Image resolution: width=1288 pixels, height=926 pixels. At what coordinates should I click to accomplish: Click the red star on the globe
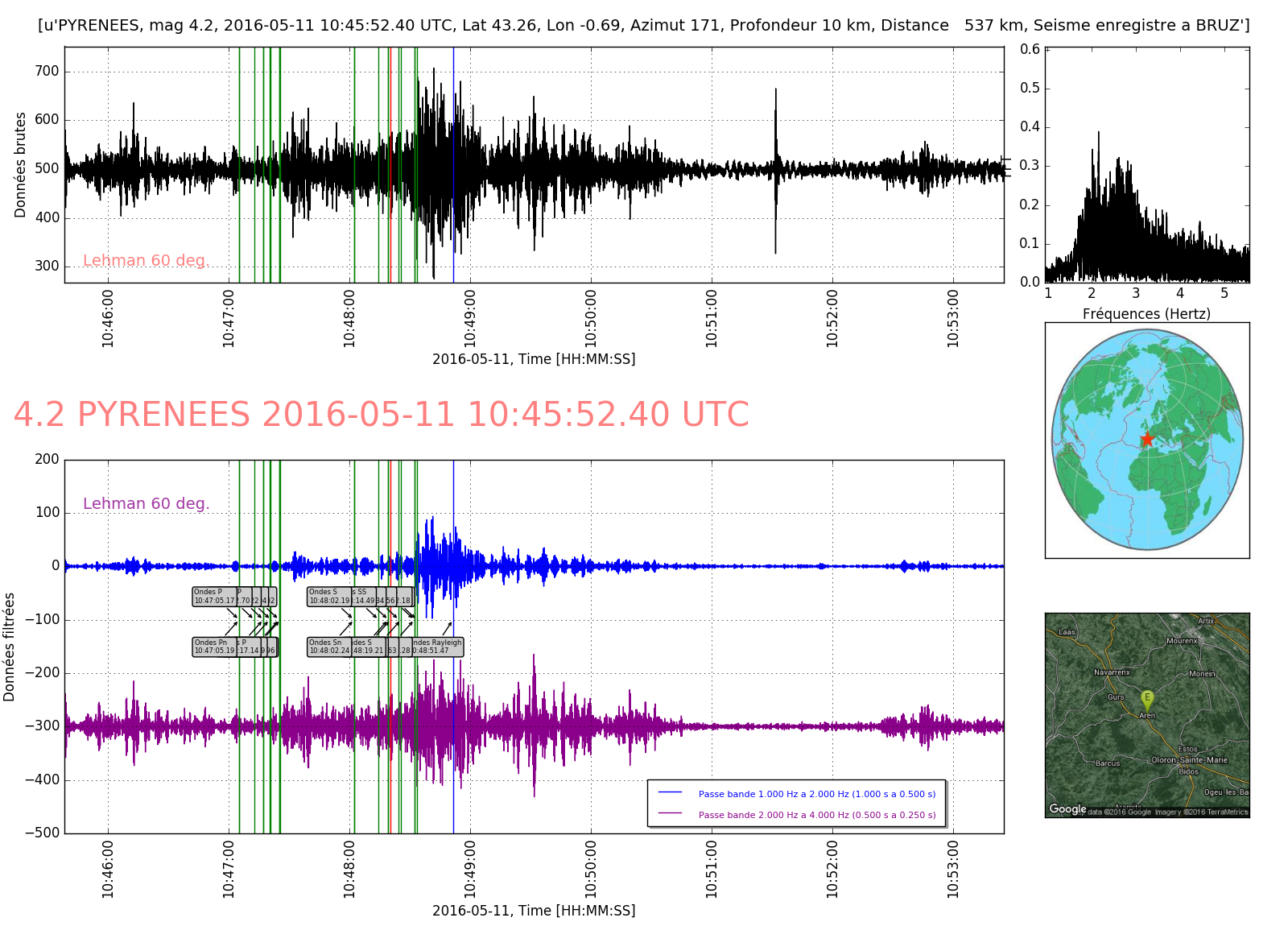click(x=1146, y=439)
